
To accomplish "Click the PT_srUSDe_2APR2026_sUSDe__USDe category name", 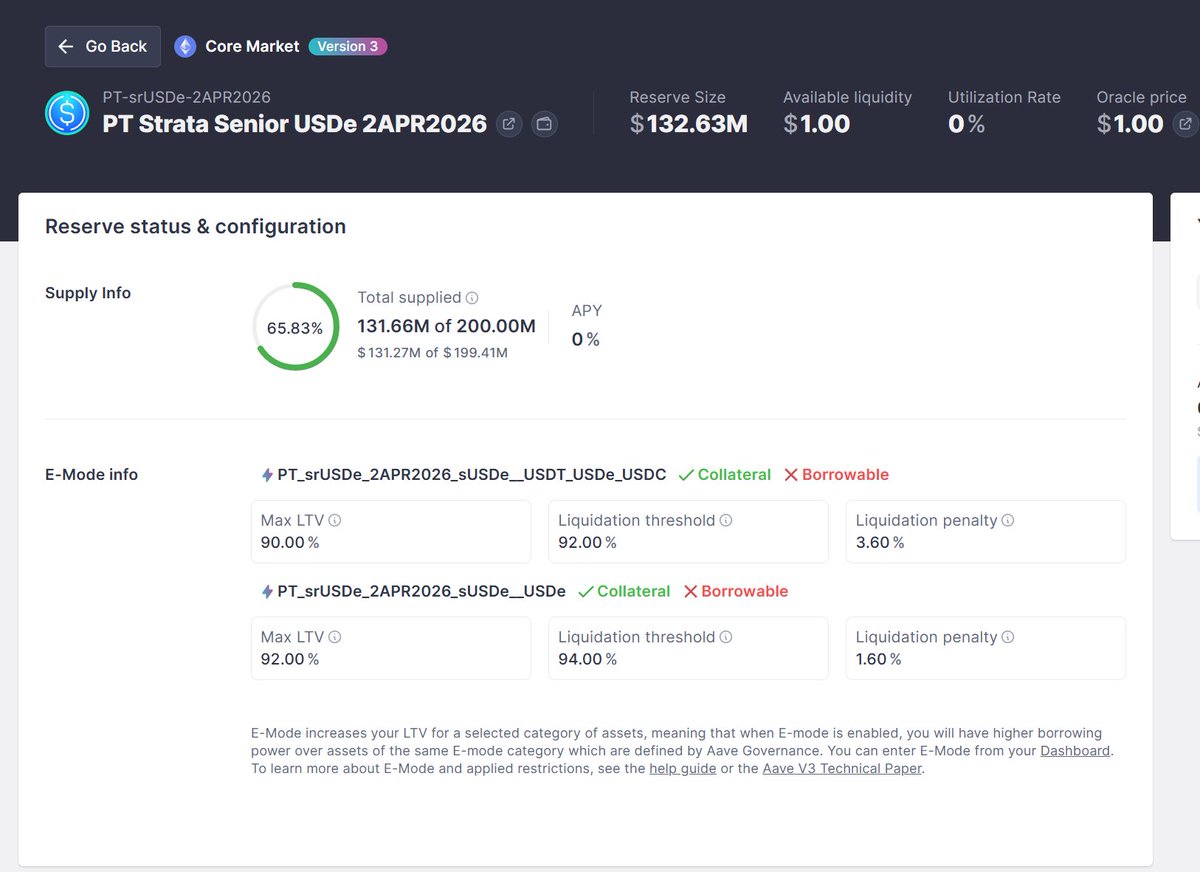I will pyautogui.click(x=422, y=592).
